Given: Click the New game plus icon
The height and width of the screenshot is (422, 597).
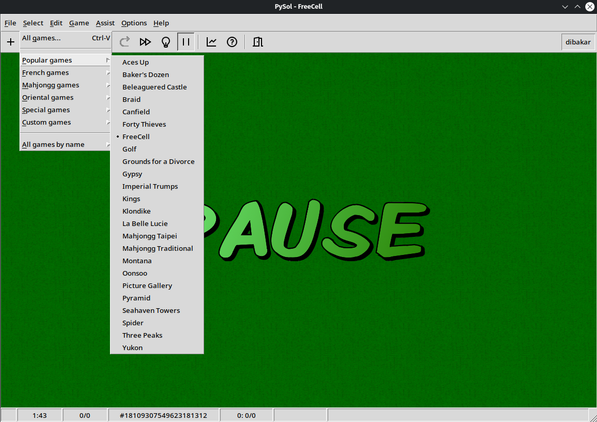Looking at the screenshot, I should [x=11, y=42].
